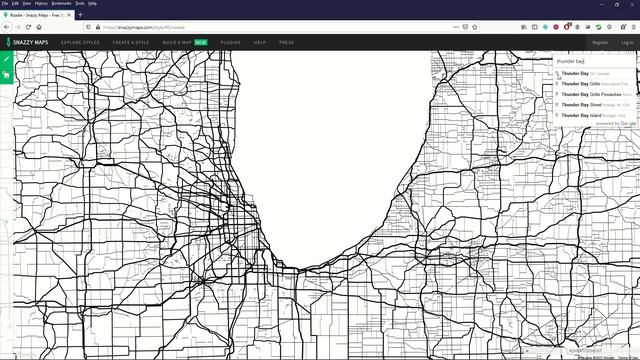
Task: Open the page actions three-dots menu
Action: tap(456, 27)
